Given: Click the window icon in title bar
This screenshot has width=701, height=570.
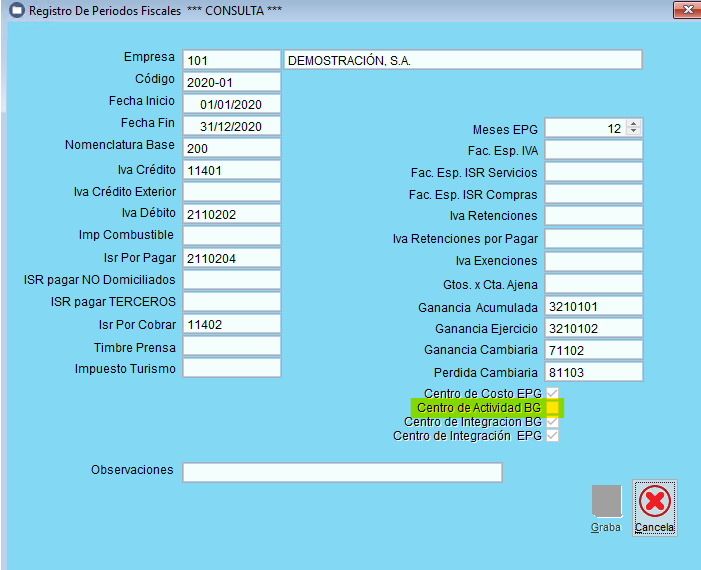Looking at the screenshot, I should (15, 11).
